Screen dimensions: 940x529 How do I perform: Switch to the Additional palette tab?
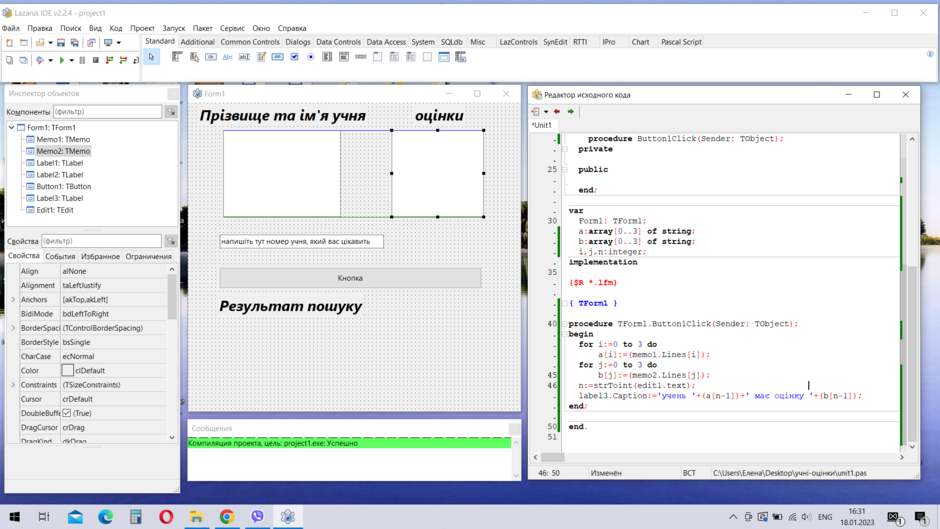point(197,42)
